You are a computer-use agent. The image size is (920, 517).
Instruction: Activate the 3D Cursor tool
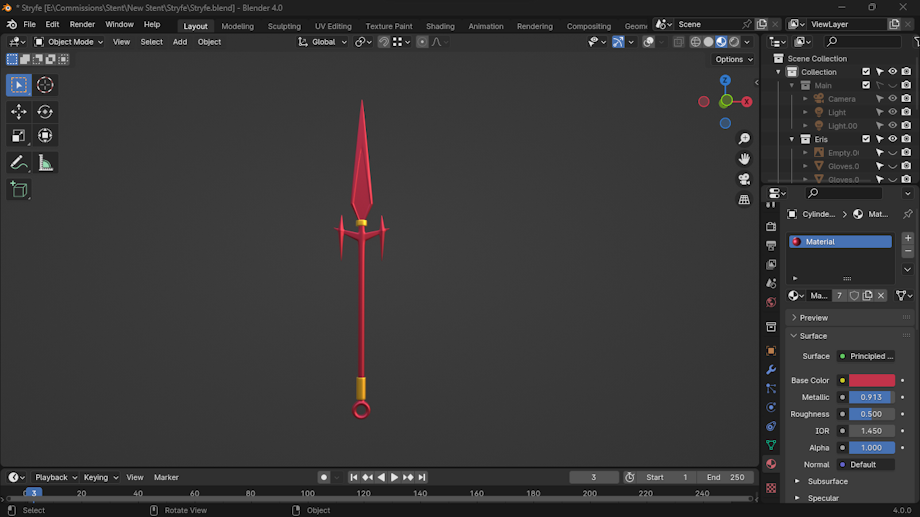click(45, 85)
